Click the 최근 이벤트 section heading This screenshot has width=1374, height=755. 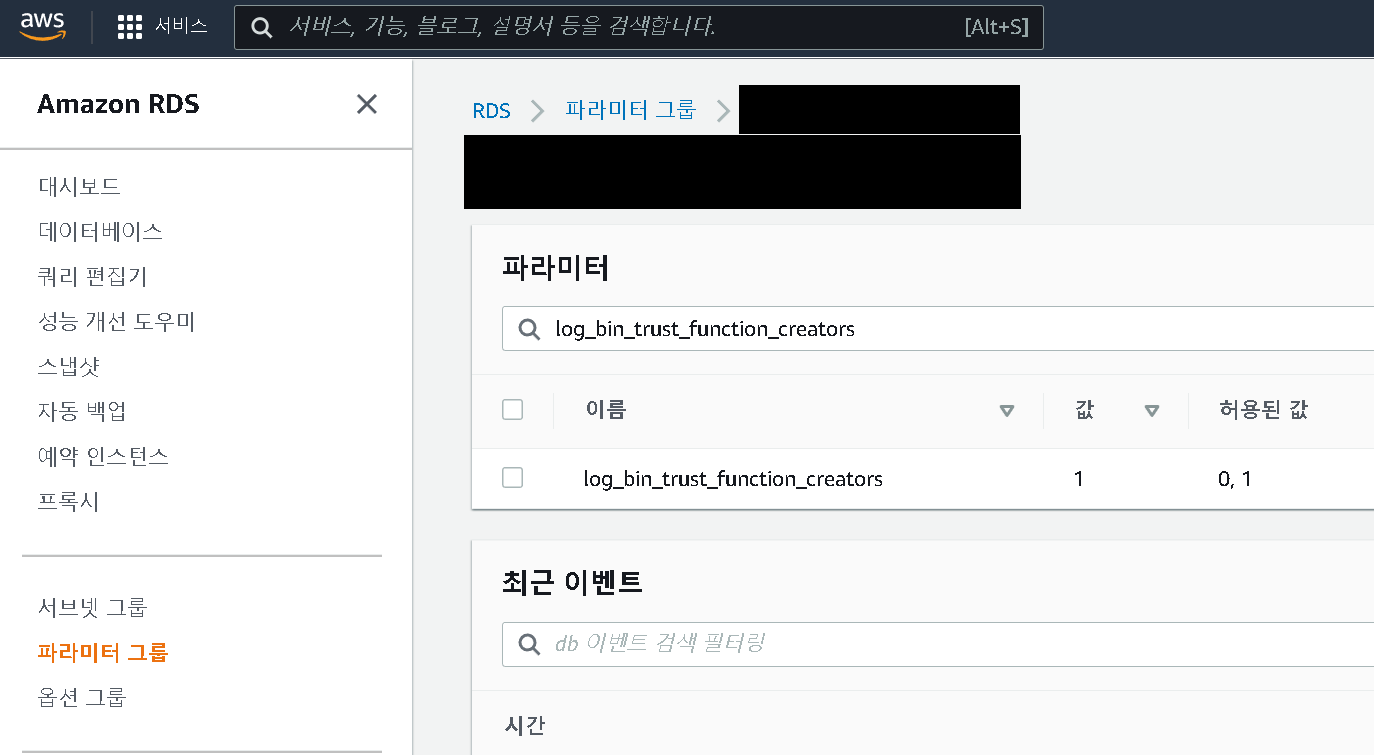(x=572, y=581)
